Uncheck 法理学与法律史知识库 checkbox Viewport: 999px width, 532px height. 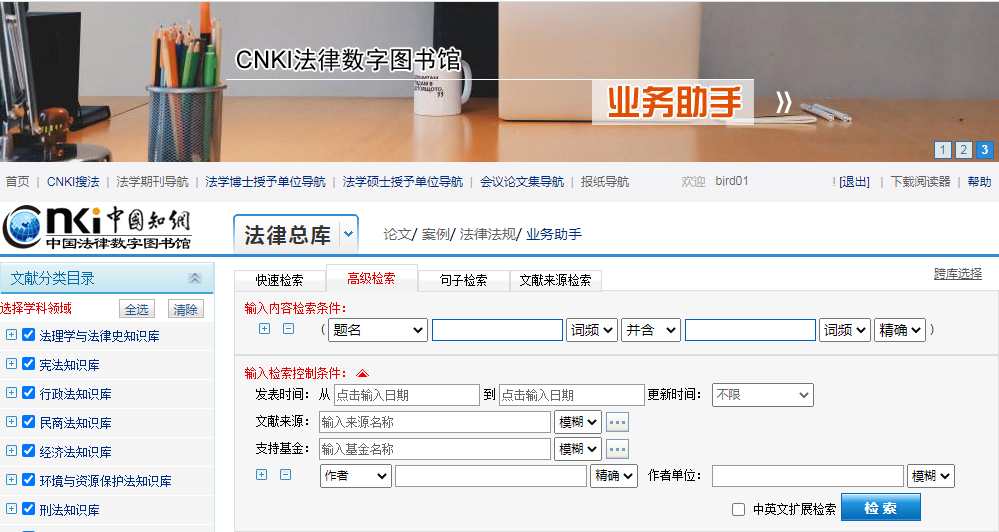[x=29, y=334]
